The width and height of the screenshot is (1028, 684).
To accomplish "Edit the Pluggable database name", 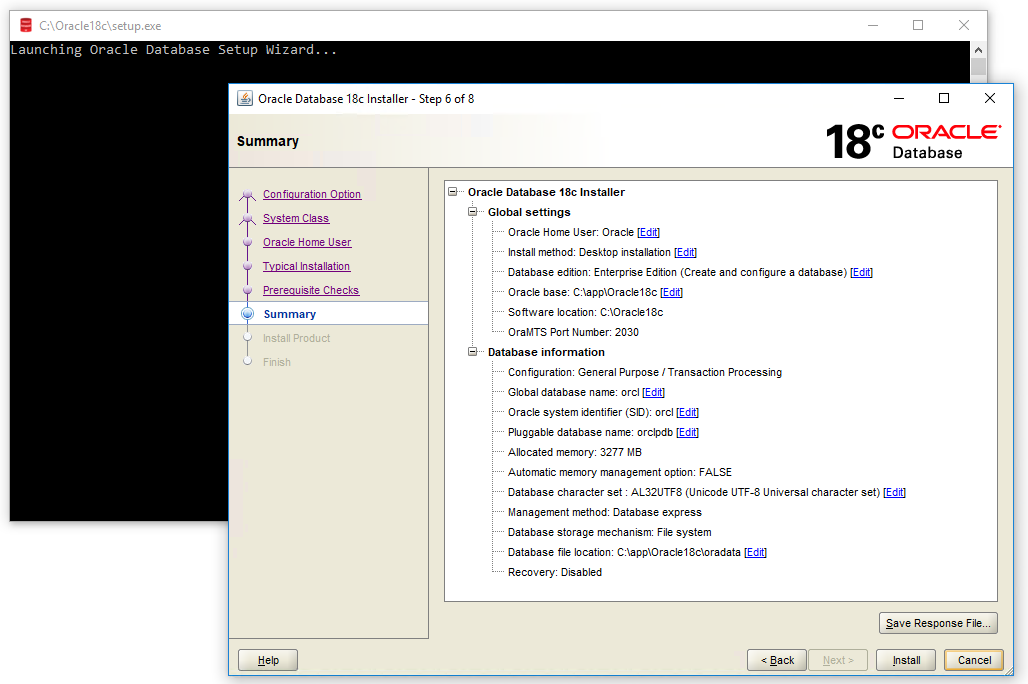I will coord(688,432).
